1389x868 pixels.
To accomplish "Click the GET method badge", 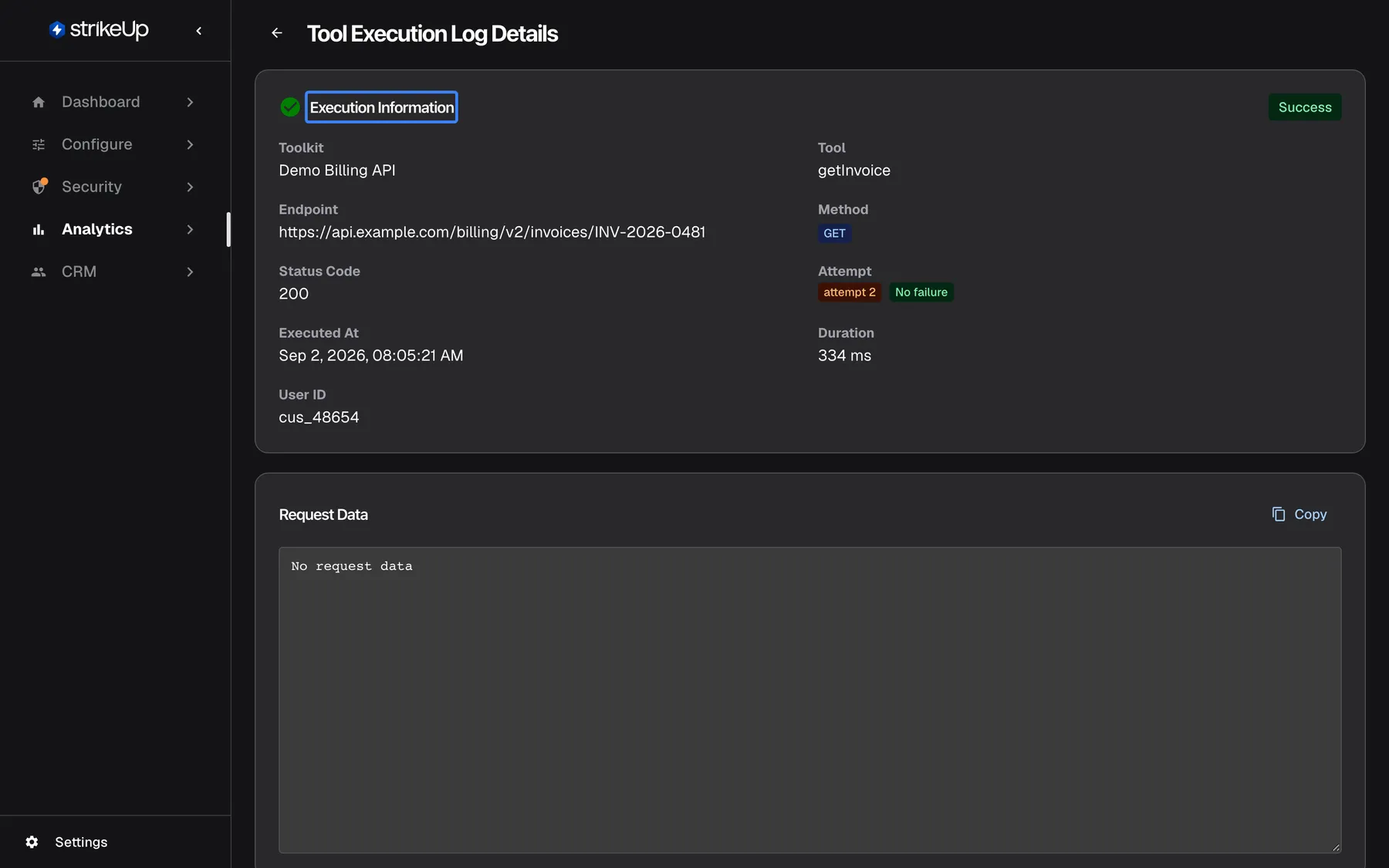I will click(834, 233).
